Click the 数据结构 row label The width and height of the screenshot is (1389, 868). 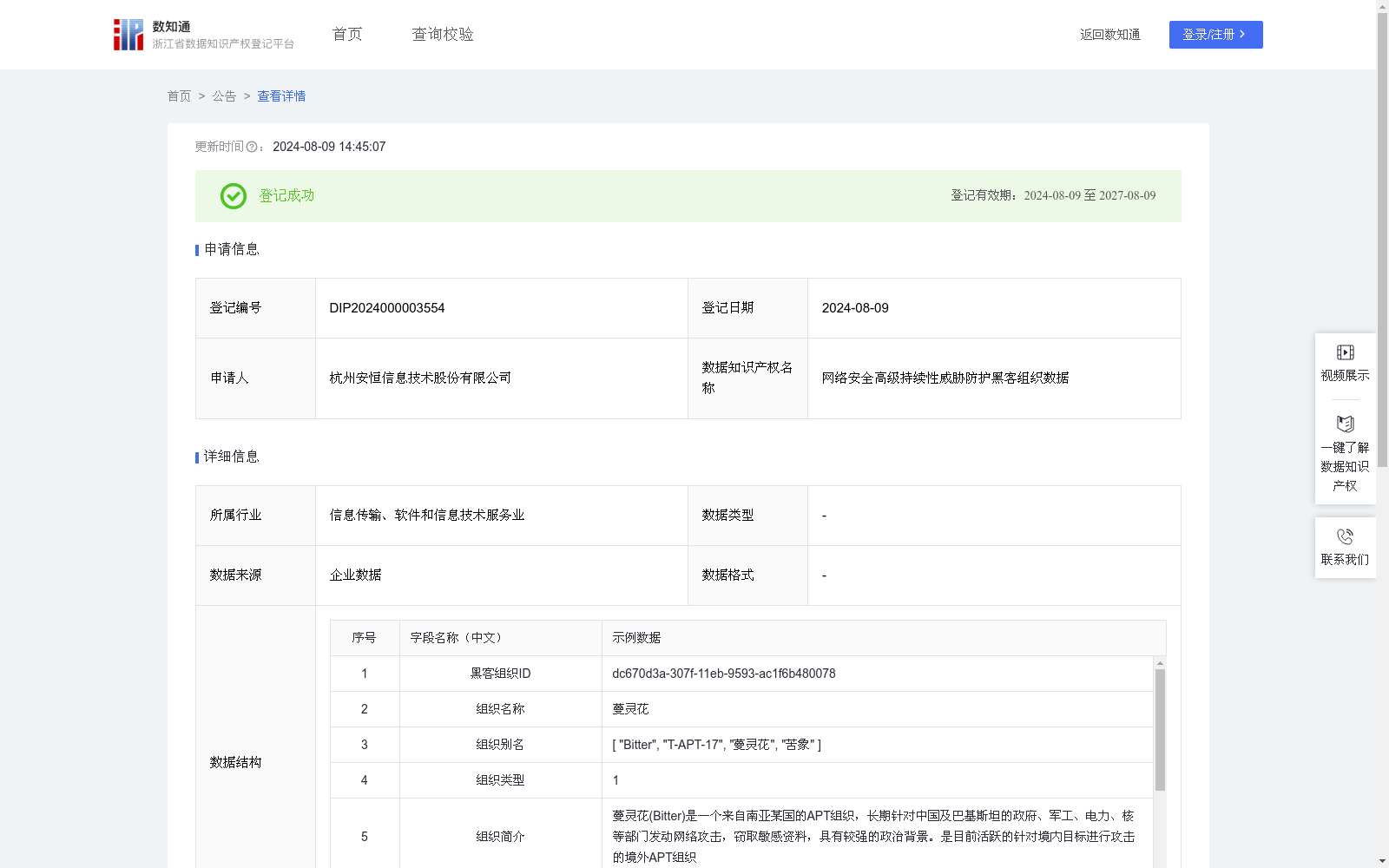(x=235, y=763)
